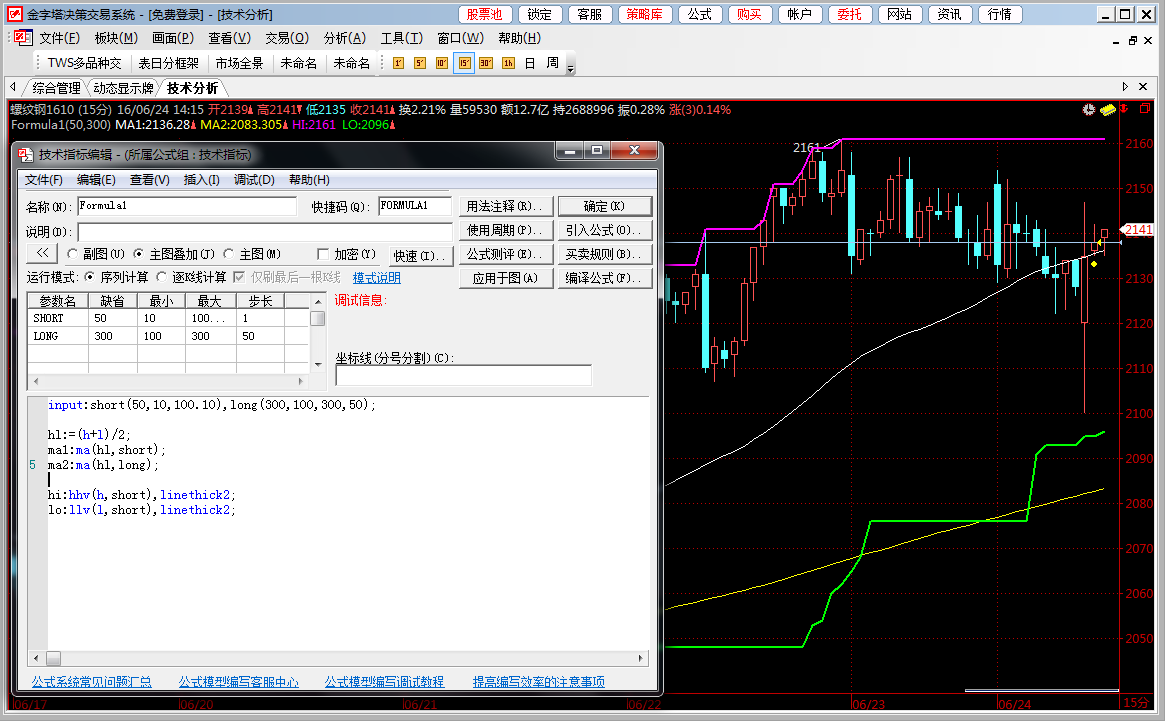Select the 1-minute period icon

(398, 63)
